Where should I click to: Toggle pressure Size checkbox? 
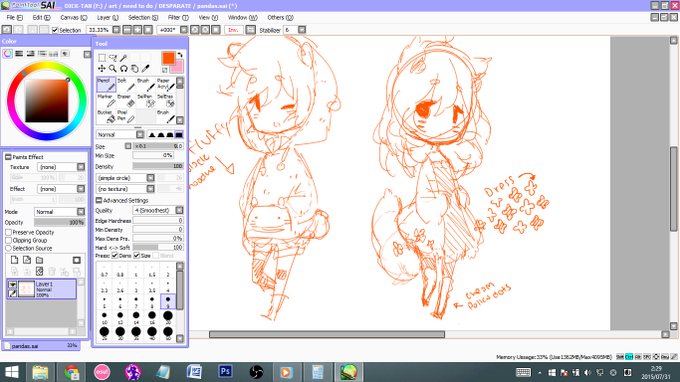pos(137,256)
